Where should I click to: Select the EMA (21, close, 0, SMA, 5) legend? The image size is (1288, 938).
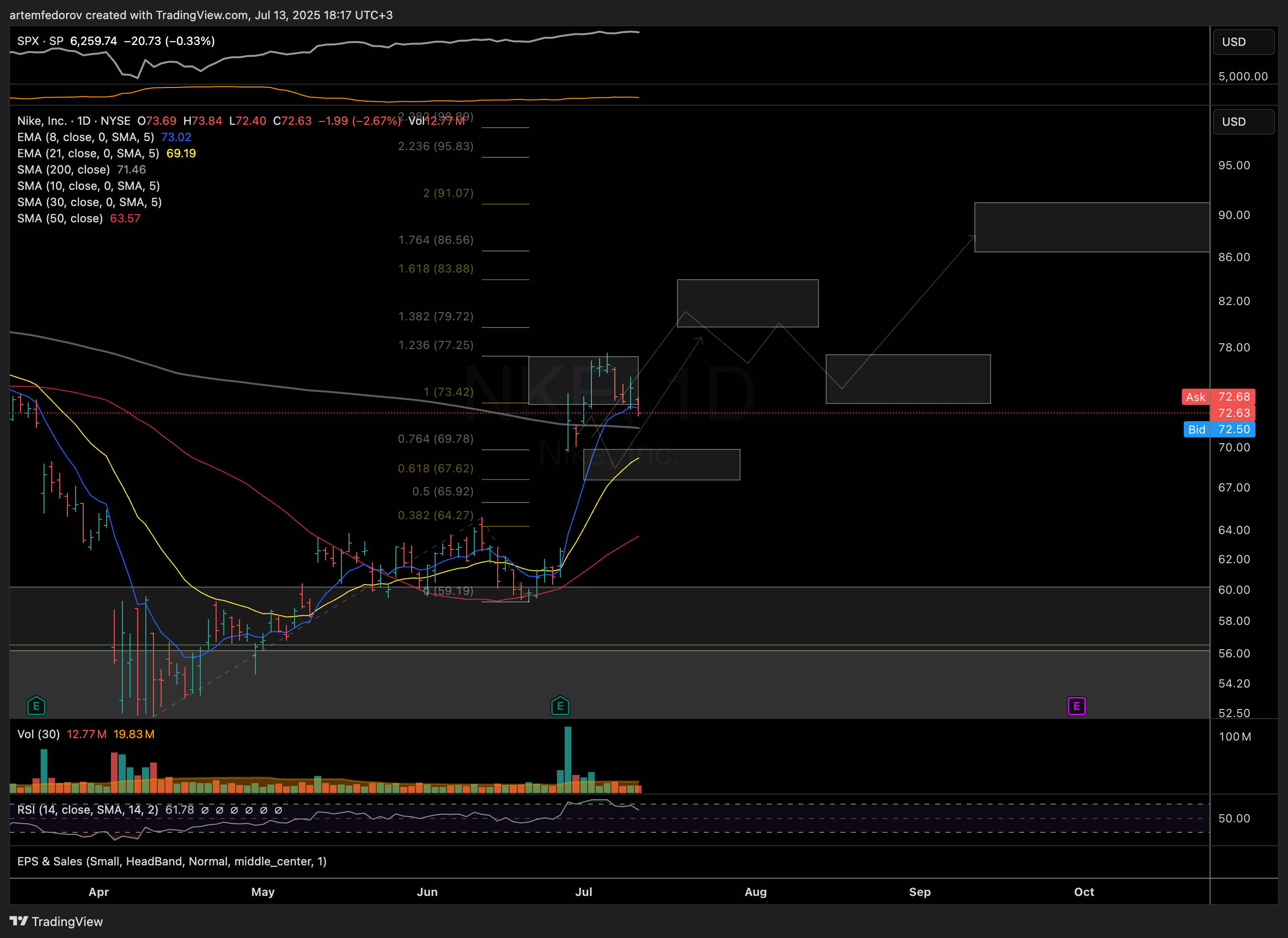tap(88, 153)
